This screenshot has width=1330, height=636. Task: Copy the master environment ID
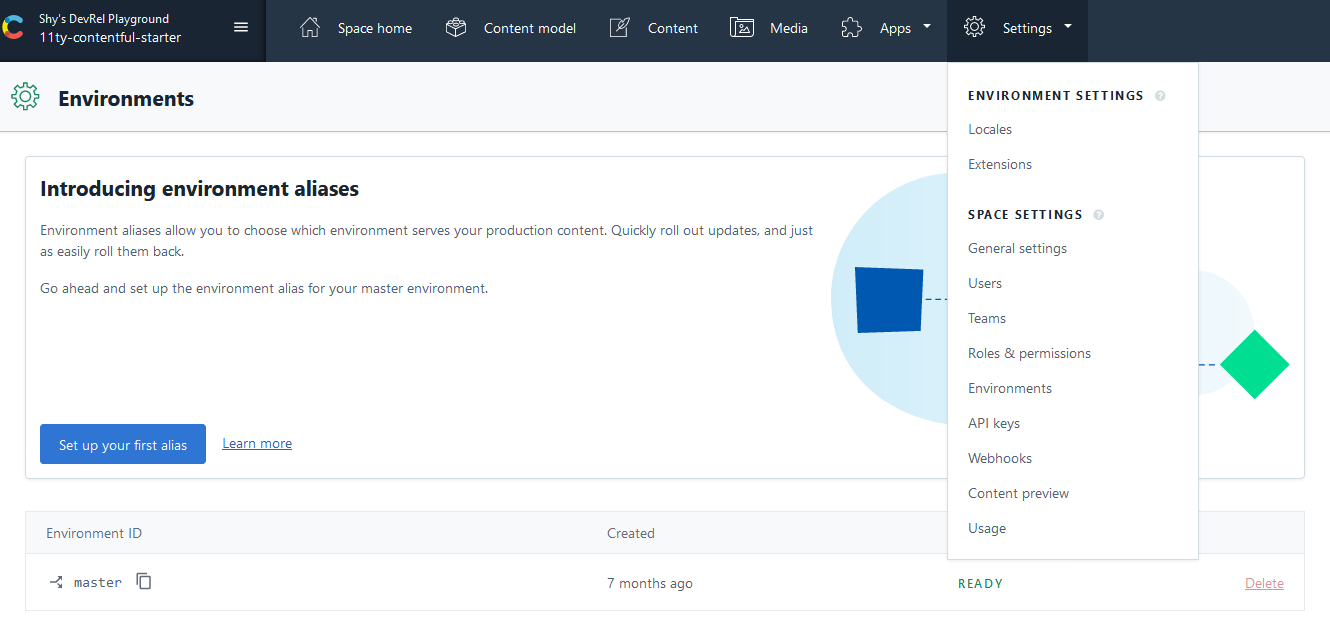[144, 581]
